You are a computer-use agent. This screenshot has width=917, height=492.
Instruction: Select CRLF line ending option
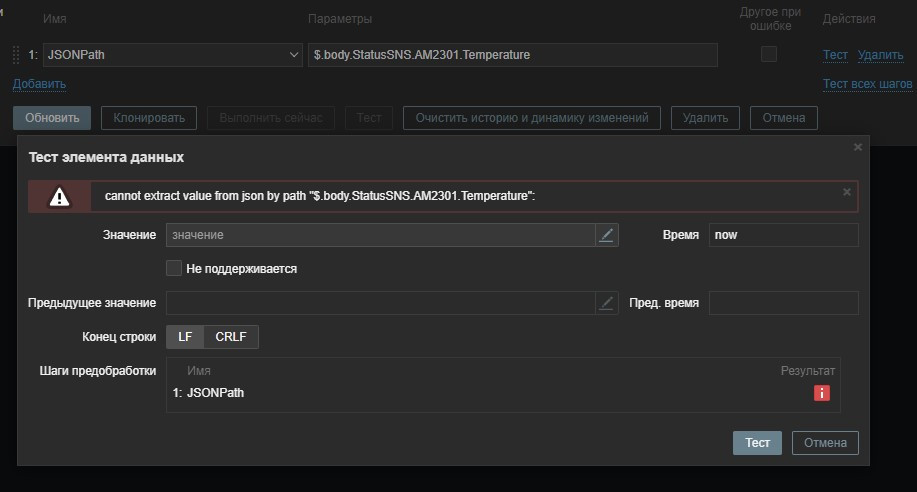[231, 337]
